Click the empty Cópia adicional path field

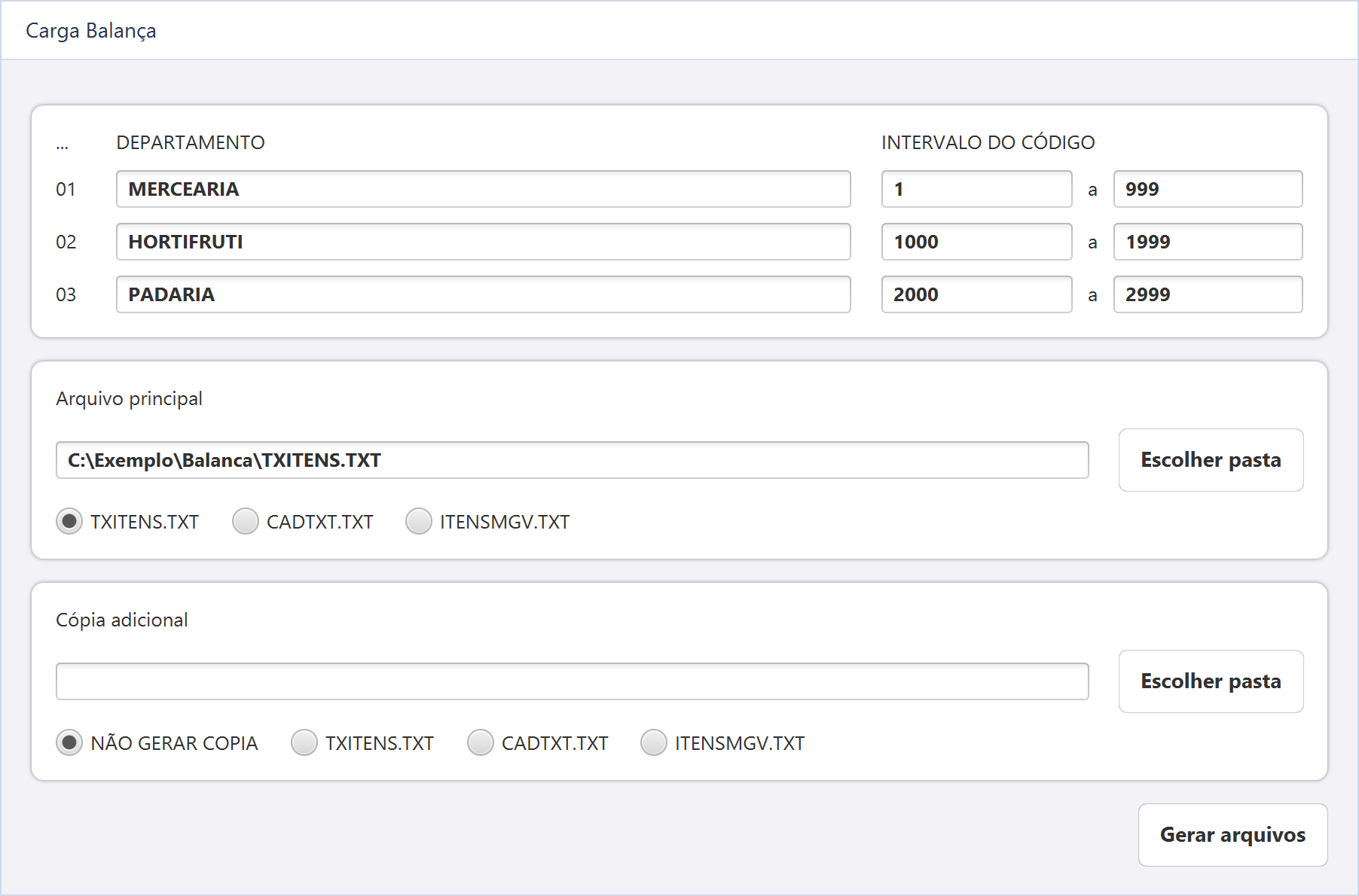[x=572, y=681]
